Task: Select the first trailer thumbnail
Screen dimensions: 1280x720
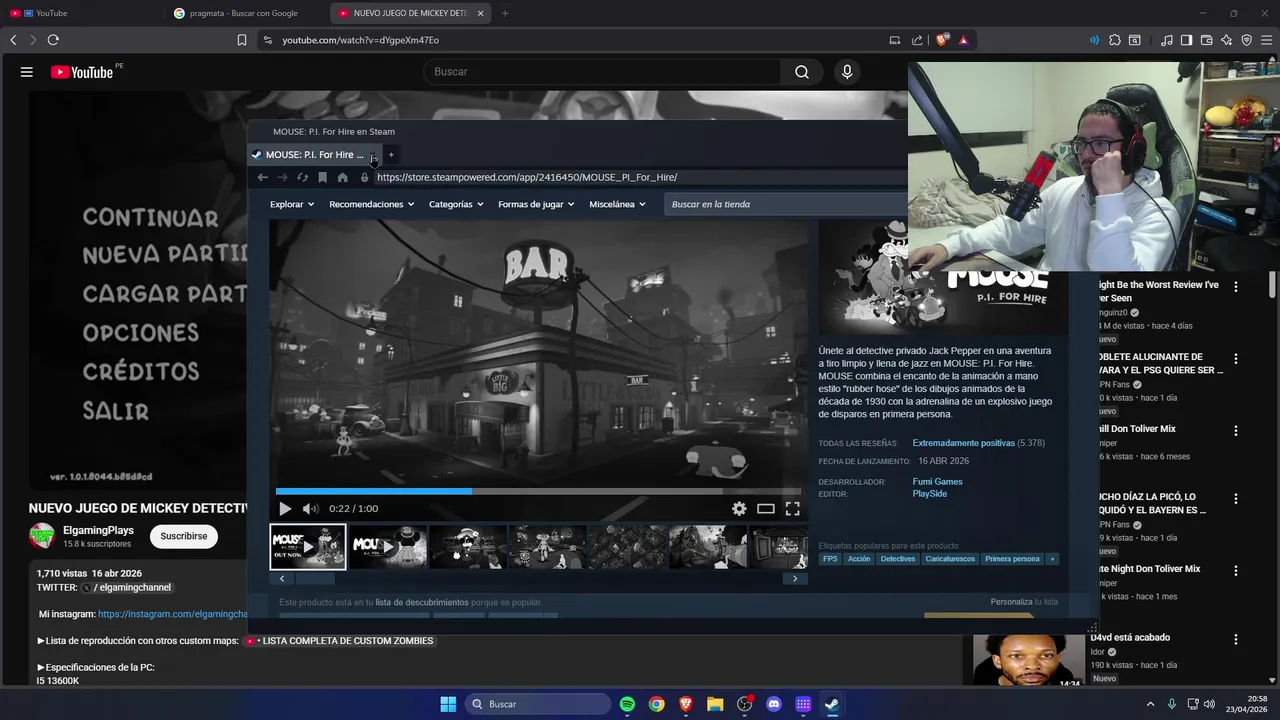Action: coord(308,547)
